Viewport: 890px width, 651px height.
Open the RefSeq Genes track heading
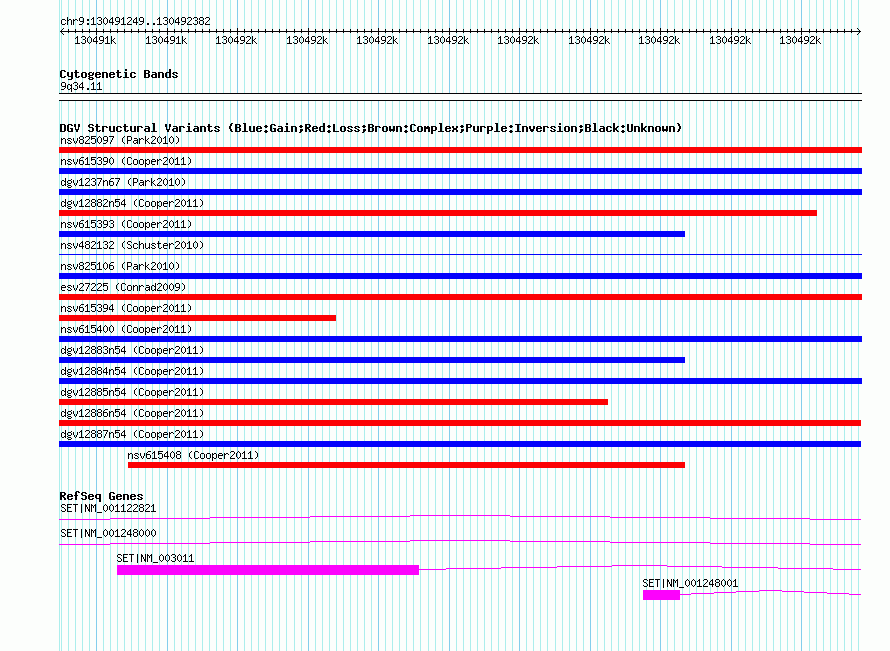pyautogui.click(x=101, y=495)
